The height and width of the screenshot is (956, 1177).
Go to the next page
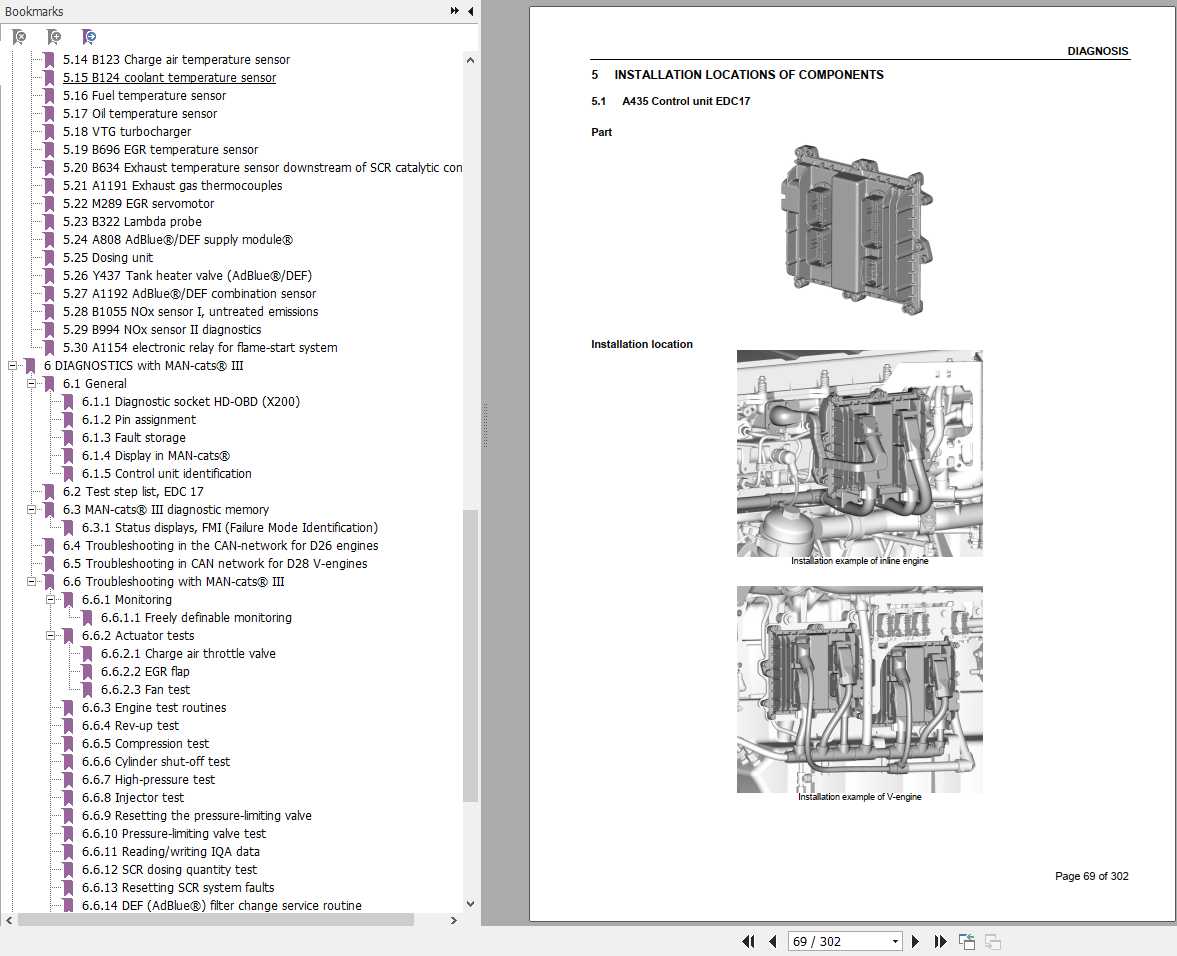915,941
